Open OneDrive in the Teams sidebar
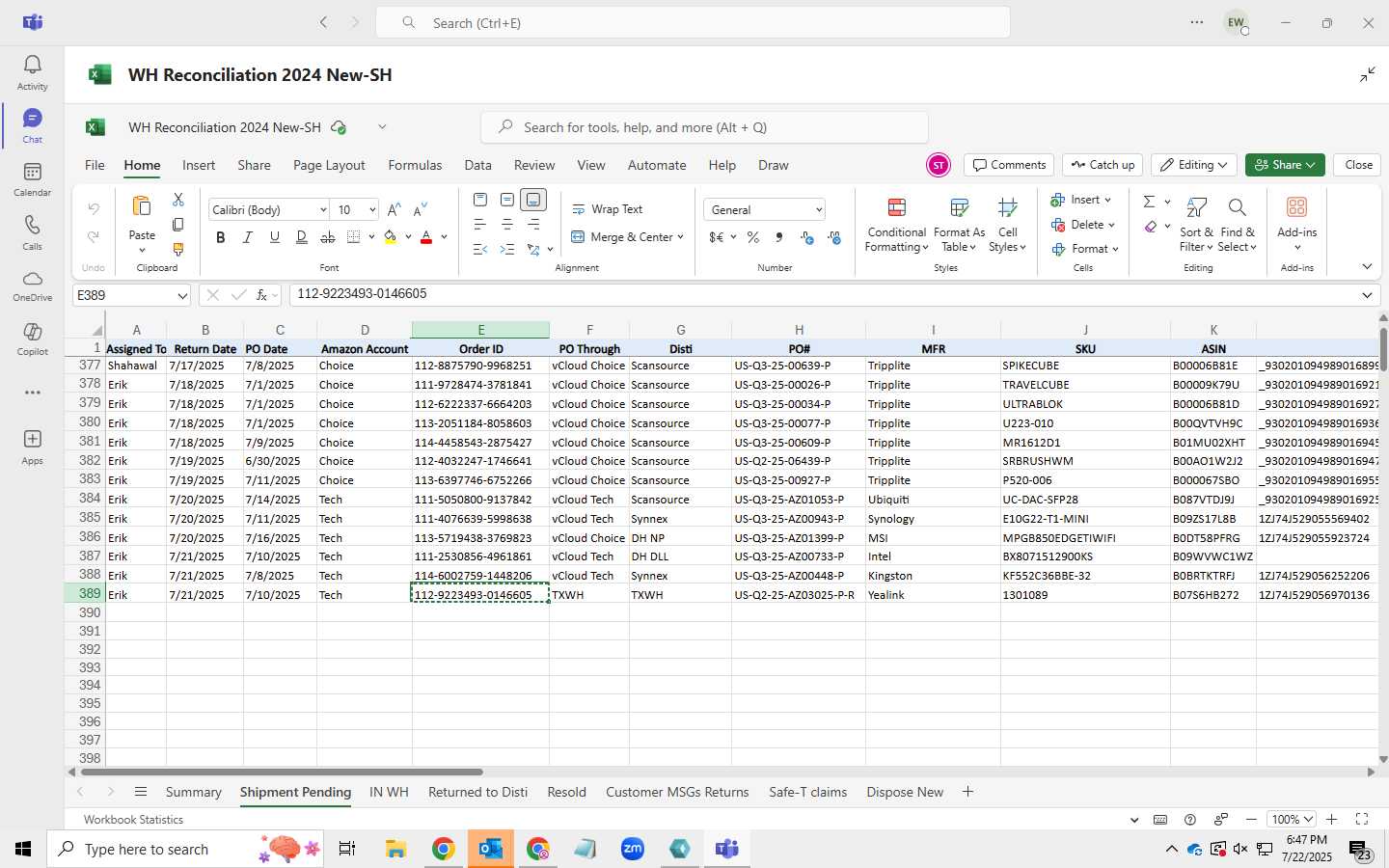 32,285
